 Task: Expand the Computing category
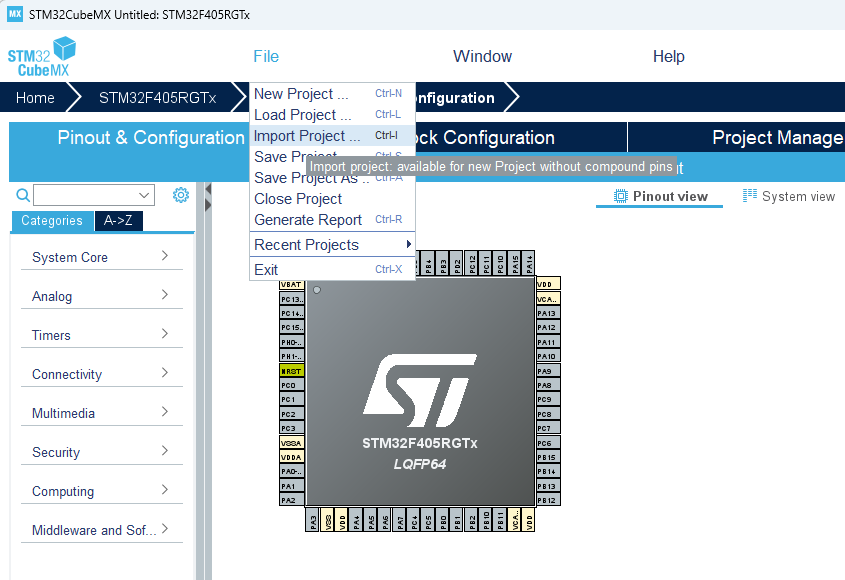point(101,491)
